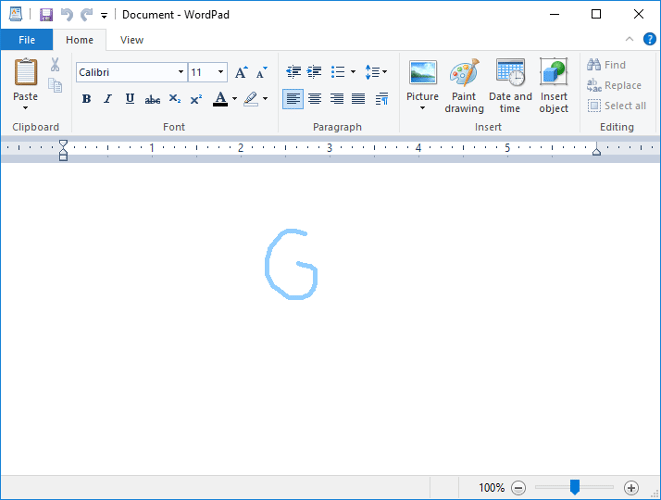
Task: Open WordPad Help
Action: (x=649, y=39)
